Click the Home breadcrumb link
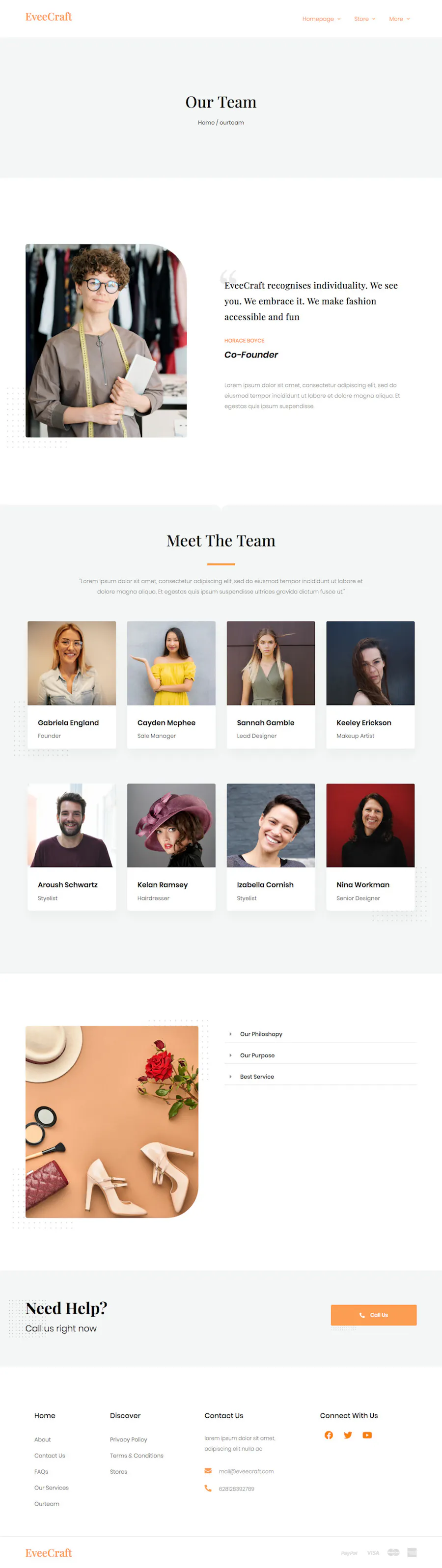 [x=206, y=122]
